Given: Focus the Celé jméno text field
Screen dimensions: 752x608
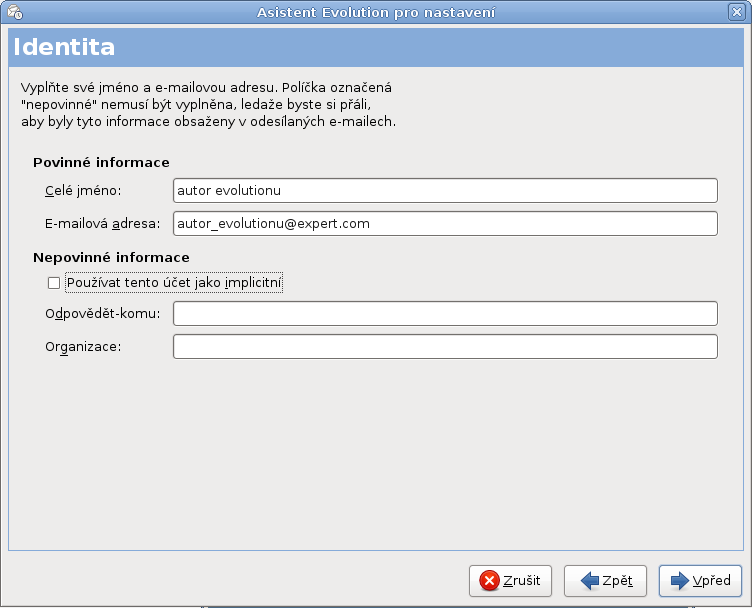Looking at the screenshot, I should (445, 190).
